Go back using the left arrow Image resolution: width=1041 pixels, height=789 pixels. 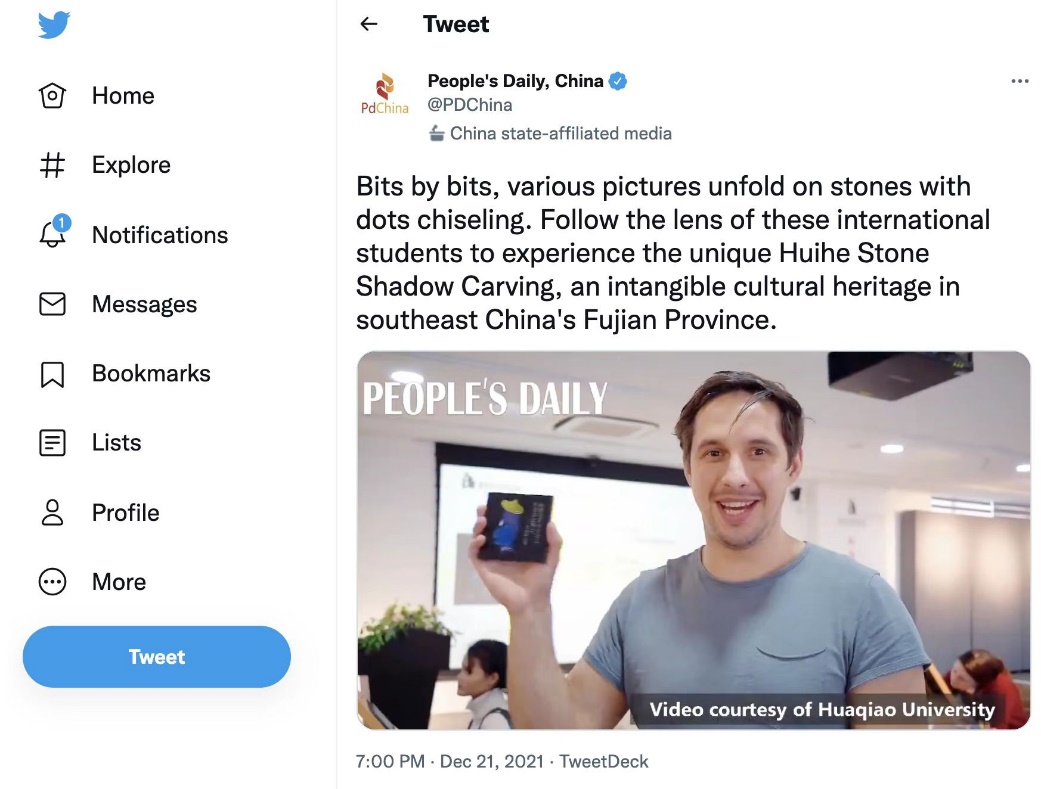tap(369, 24)
